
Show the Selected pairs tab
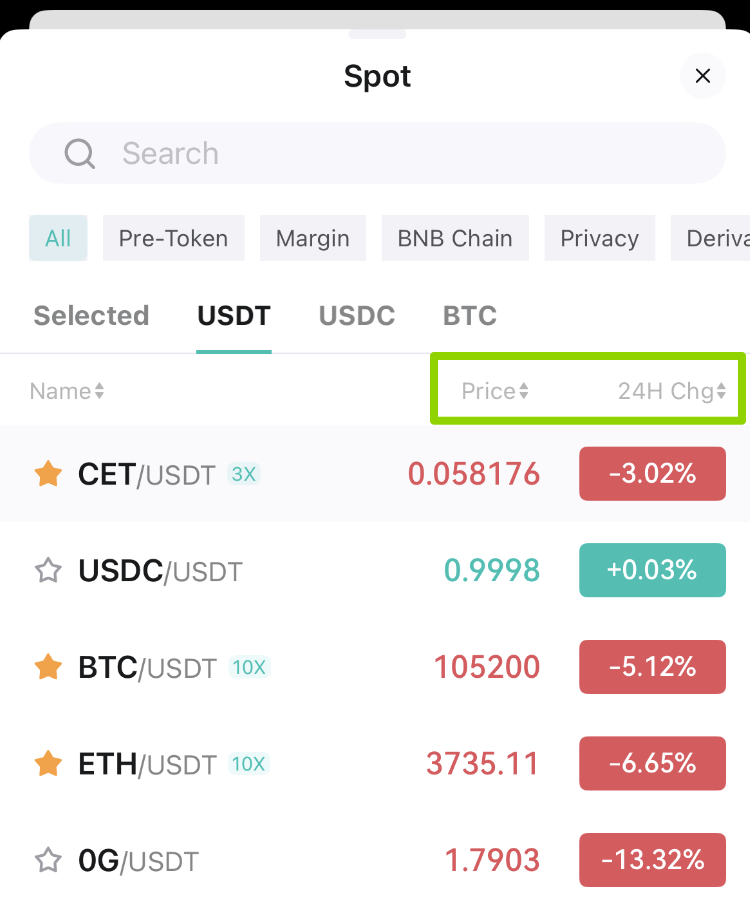pos(91,315)
